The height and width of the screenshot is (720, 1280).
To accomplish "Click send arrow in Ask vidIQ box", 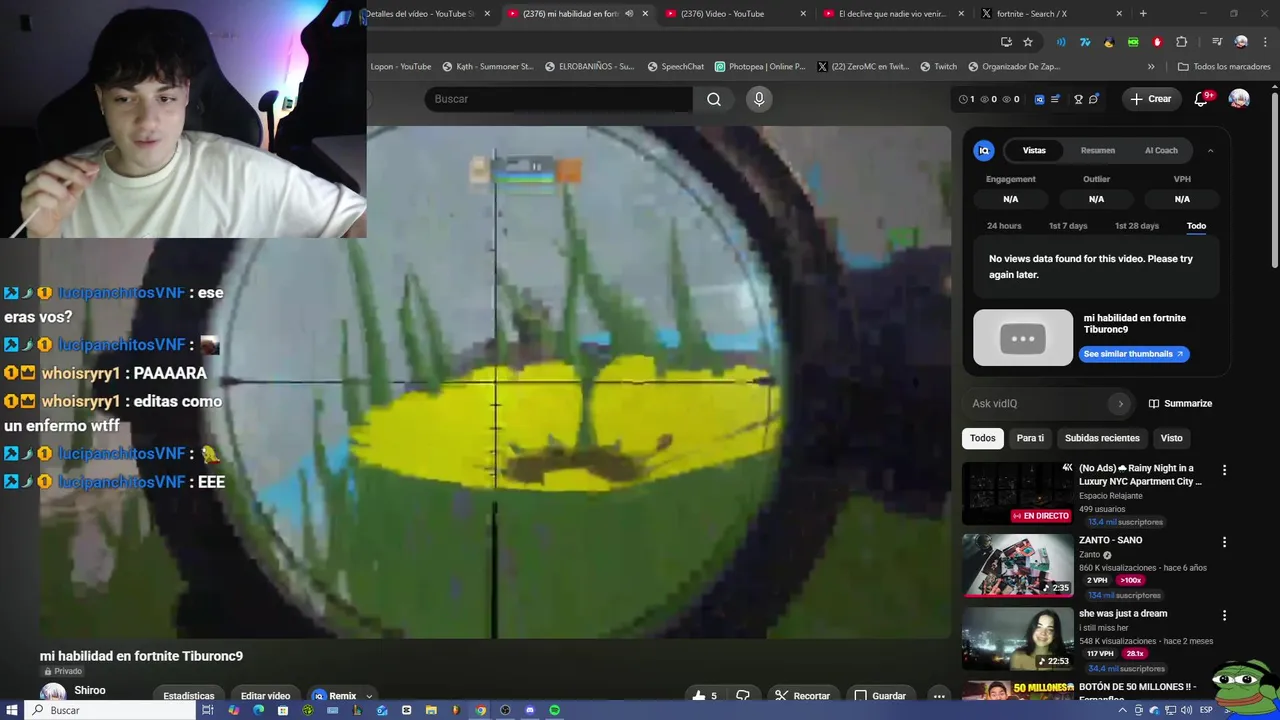I will click(x=1120, y=404).
